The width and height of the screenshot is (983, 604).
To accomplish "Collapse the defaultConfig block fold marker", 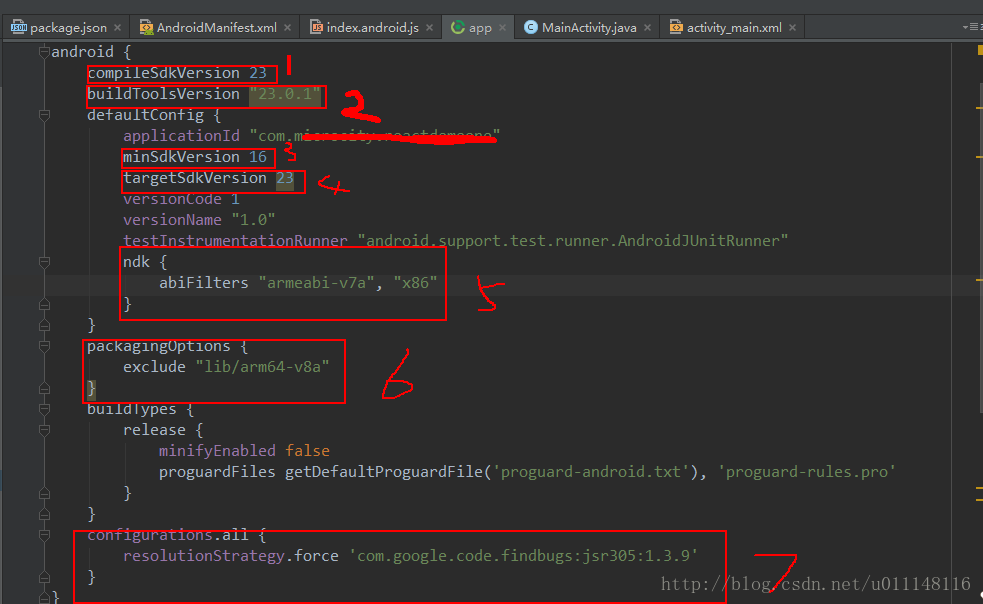I will 44,115.
